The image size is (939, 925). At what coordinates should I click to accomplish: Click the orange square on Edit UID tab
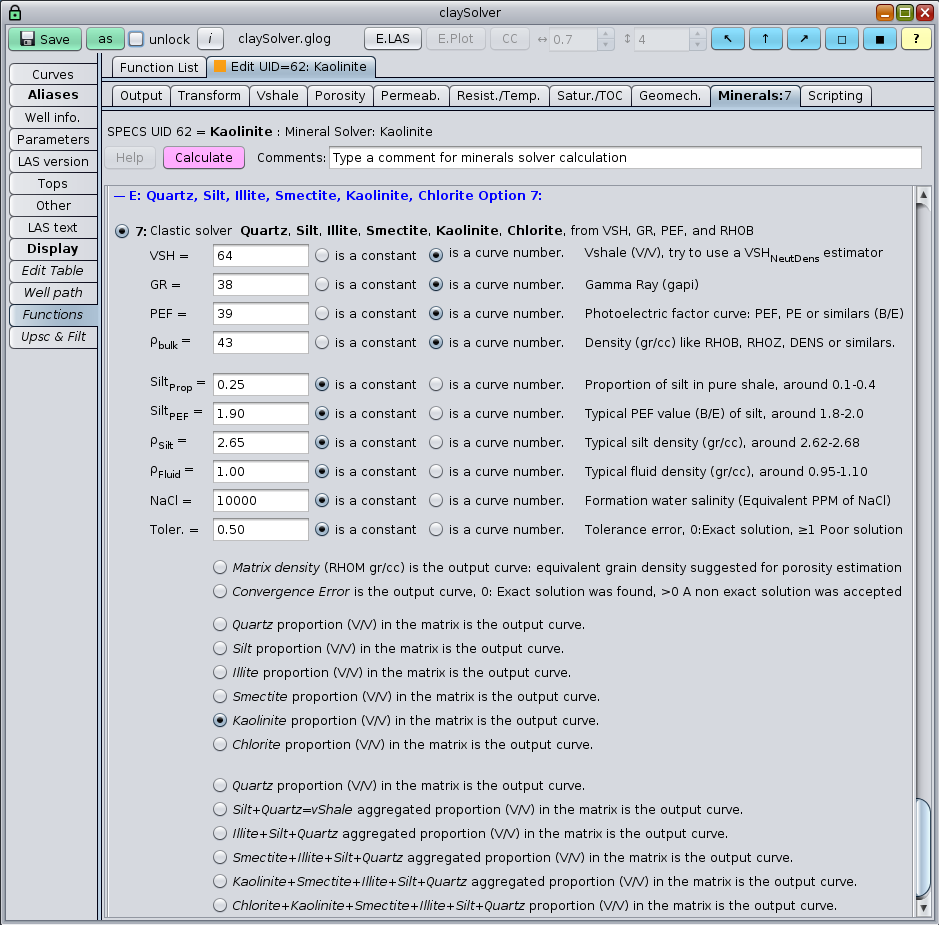click(x=220, y=66)
